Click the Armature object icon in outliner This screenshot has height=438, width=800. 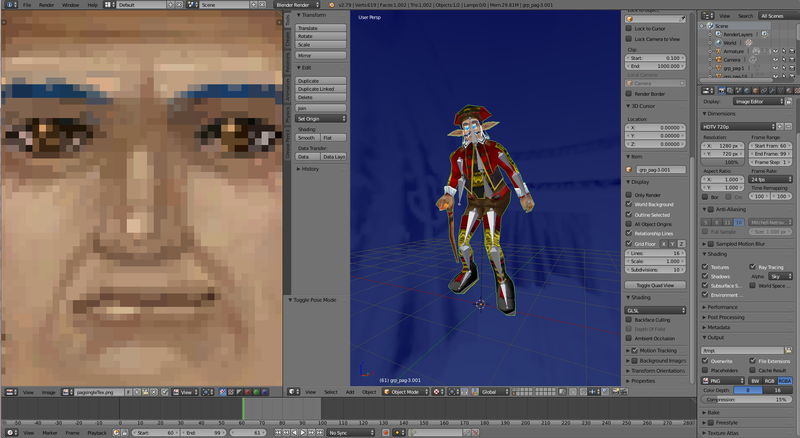pos(719,52)
